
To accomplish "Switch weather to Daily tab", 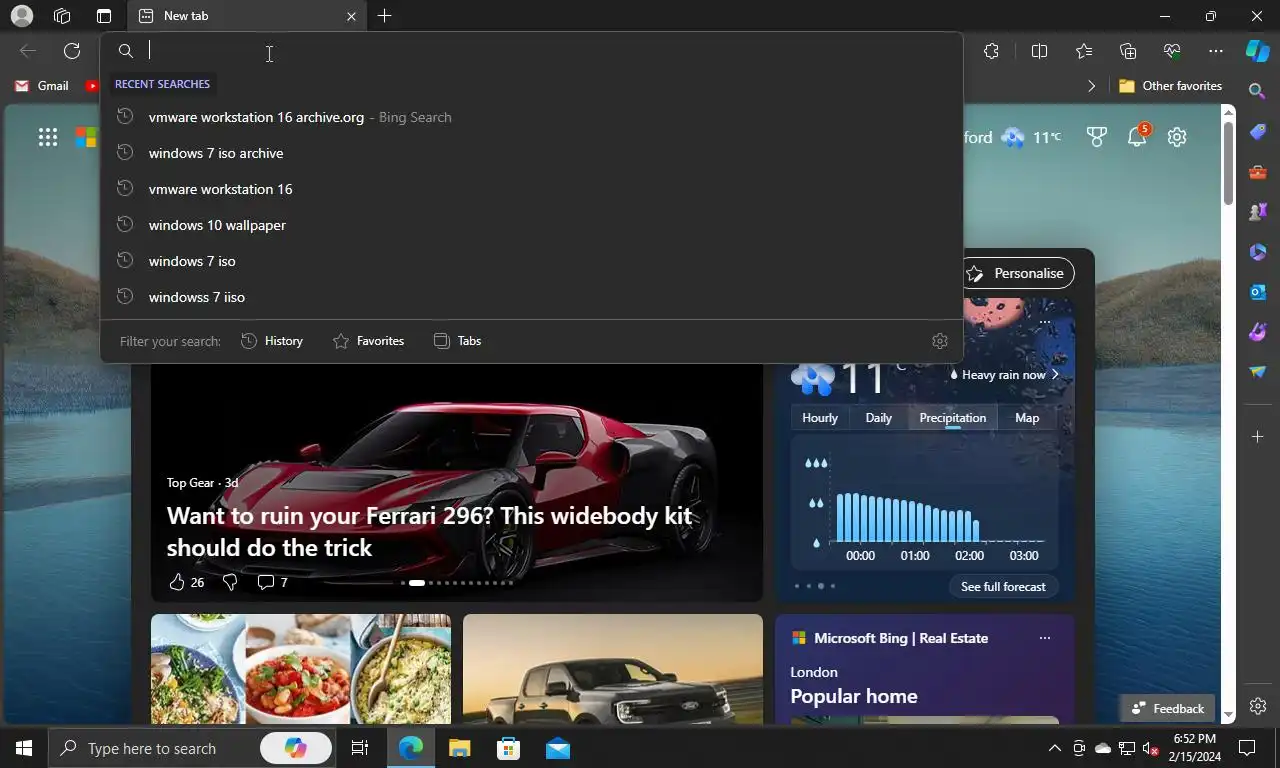I will click(878, 418).
